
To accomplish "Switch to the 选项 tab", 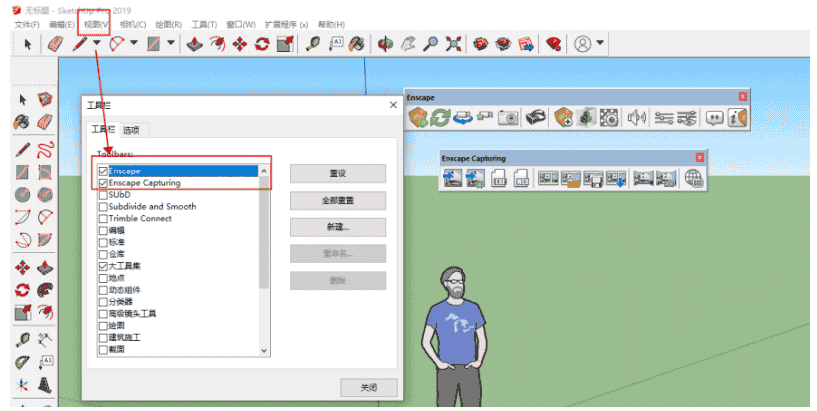I will pos(131,130).
